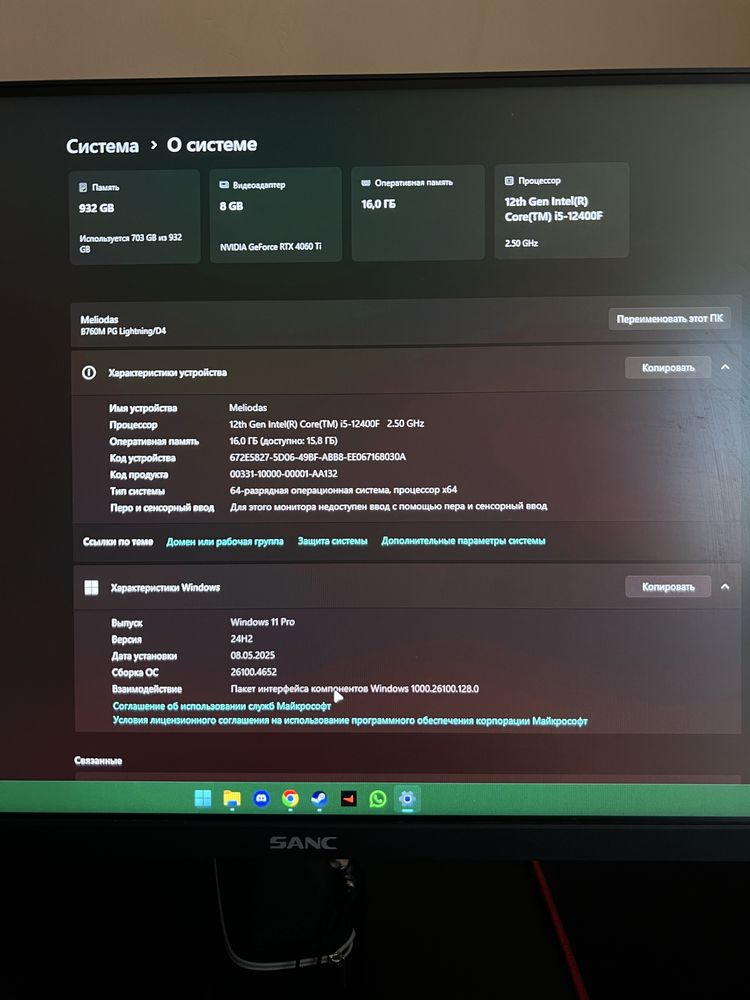
Task: Open the Майкрософт software license terms link
Action: (x=350, y=721)
